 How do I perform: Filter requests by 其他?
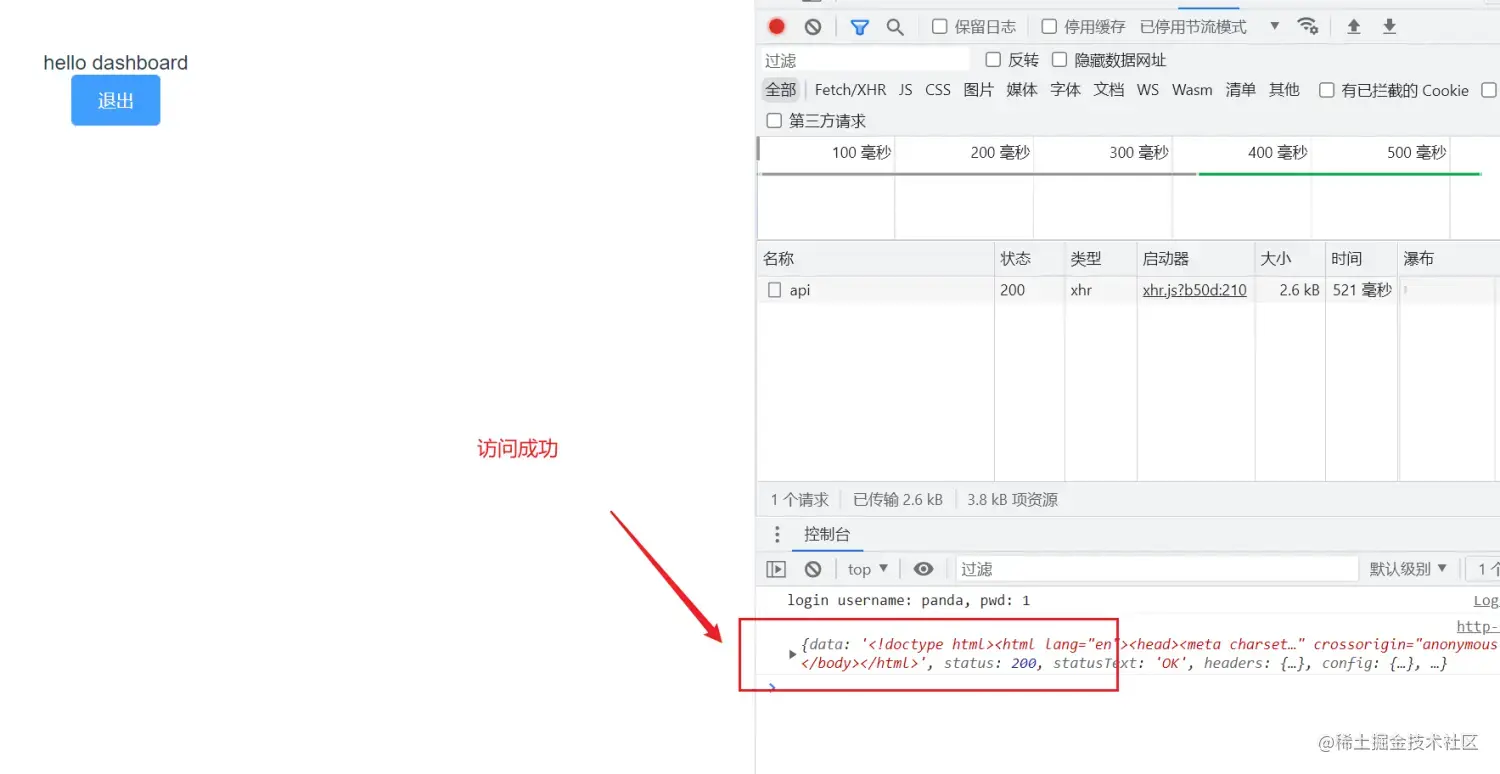1284,90
